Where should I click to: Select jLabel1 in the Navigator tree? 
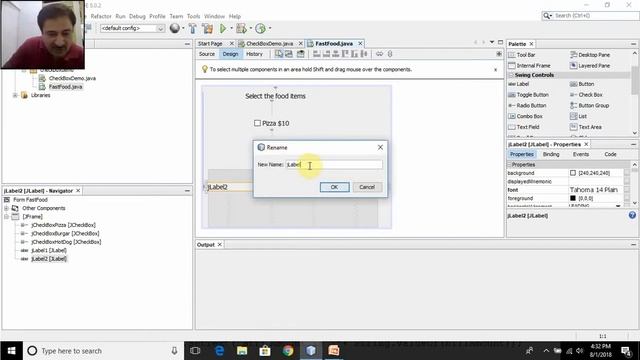coord(49,250)
